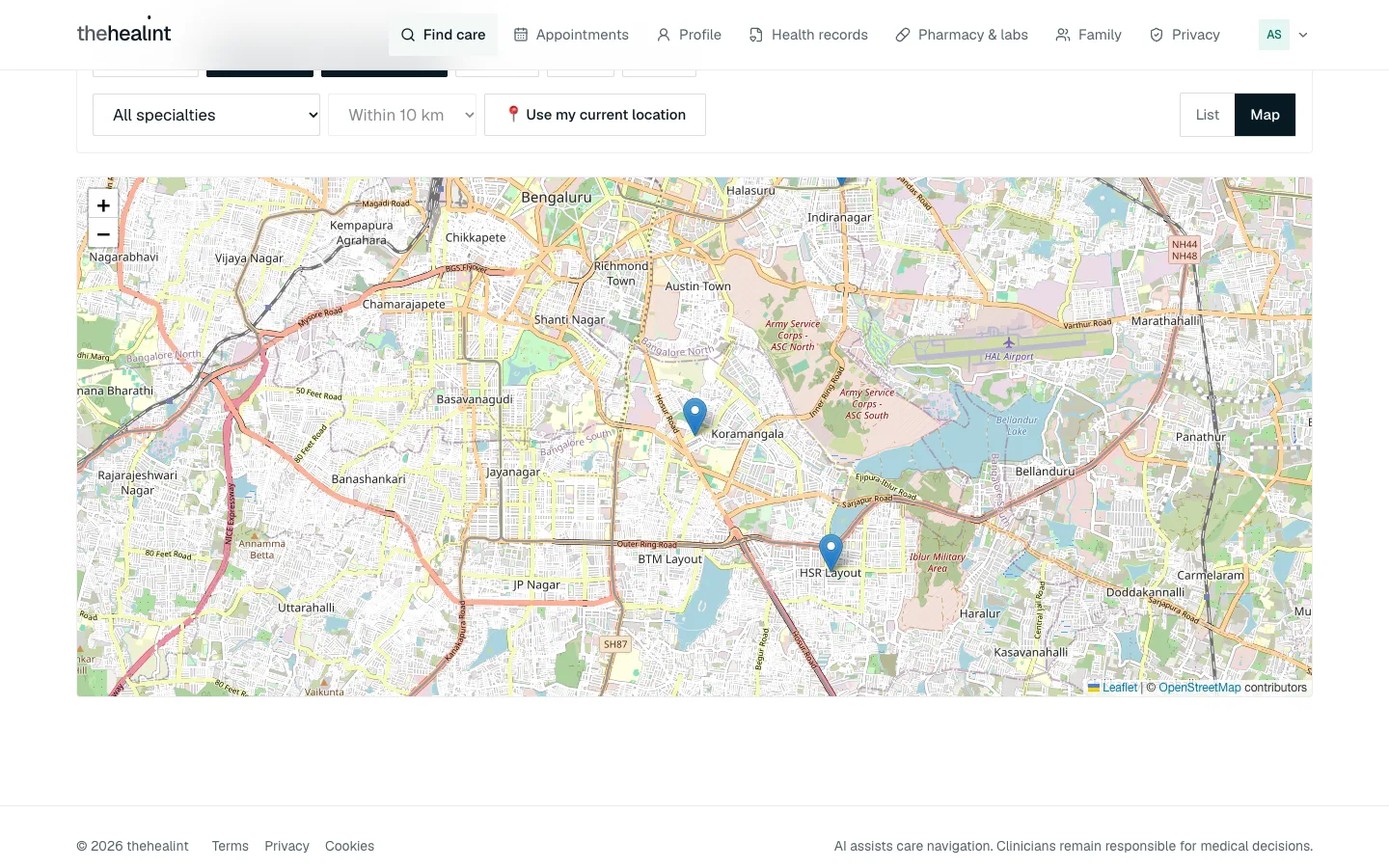The image size is (1389, 868).
Task: Click the 'JP Nagar' map label
Action: pyautogui.click(x=536, y=584)
